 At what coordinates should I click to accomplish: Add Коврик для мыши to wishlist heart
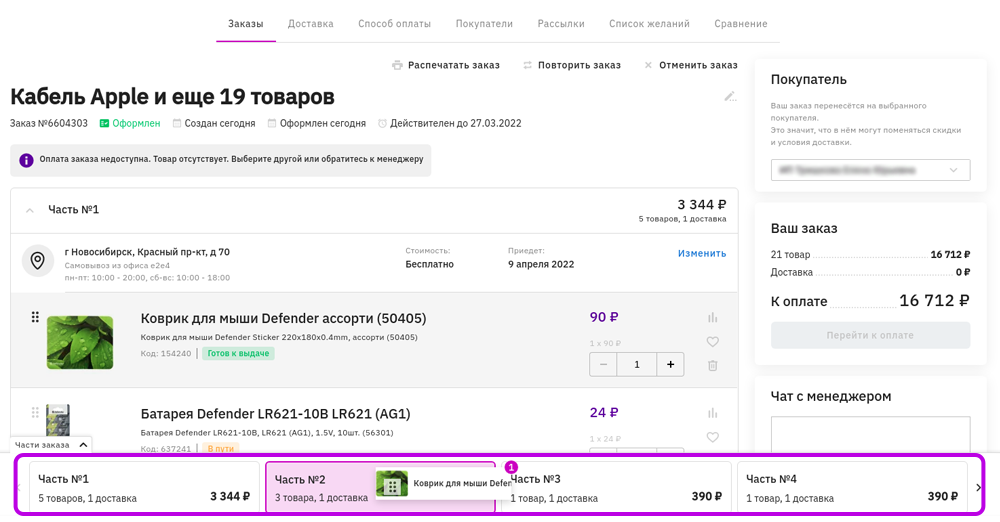pyautogui.click(x=712, y=341)
